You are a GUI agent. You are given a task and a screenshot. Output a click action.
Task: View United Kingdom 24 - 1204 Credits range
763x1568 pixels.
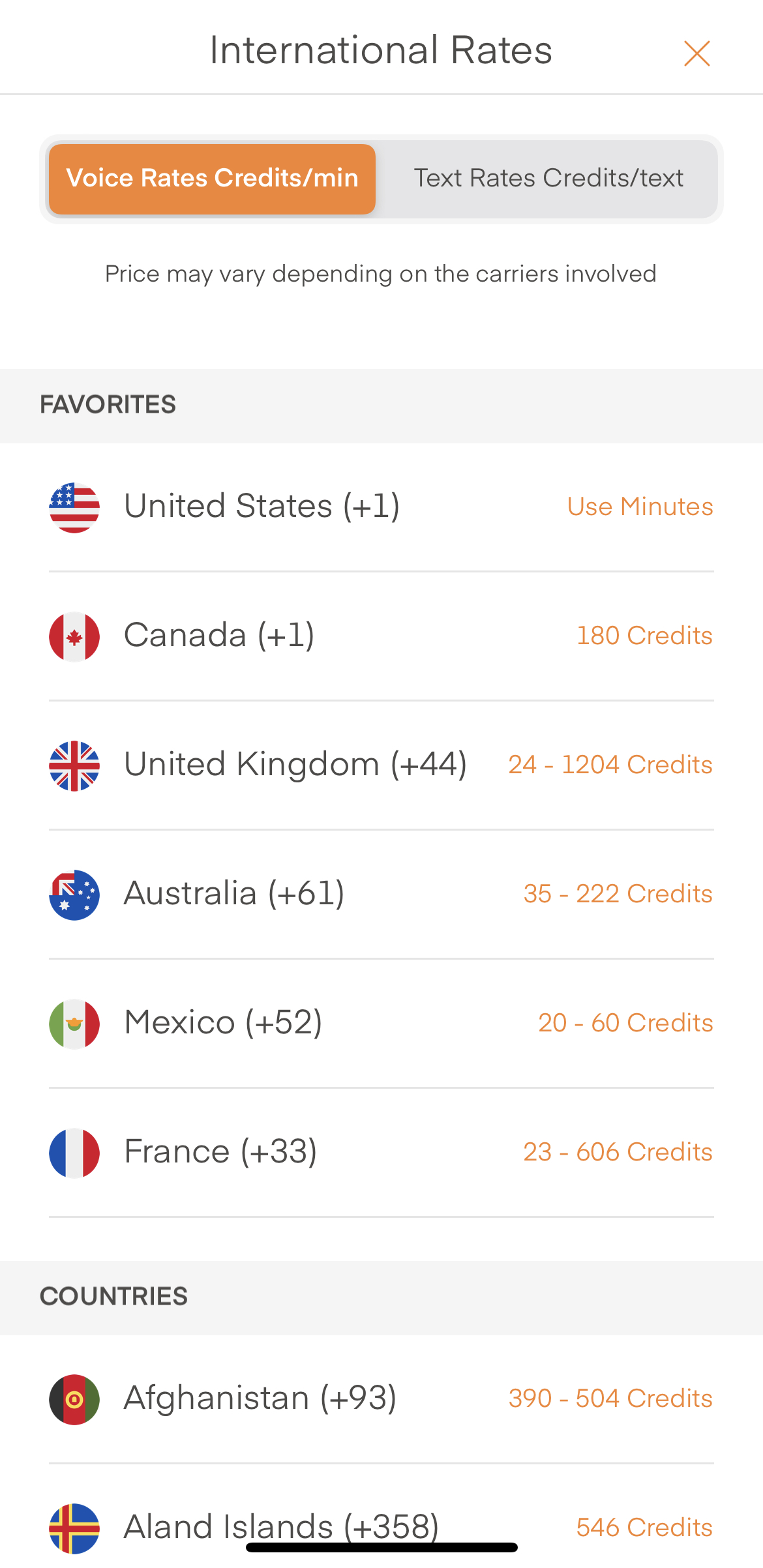point(610,765)
